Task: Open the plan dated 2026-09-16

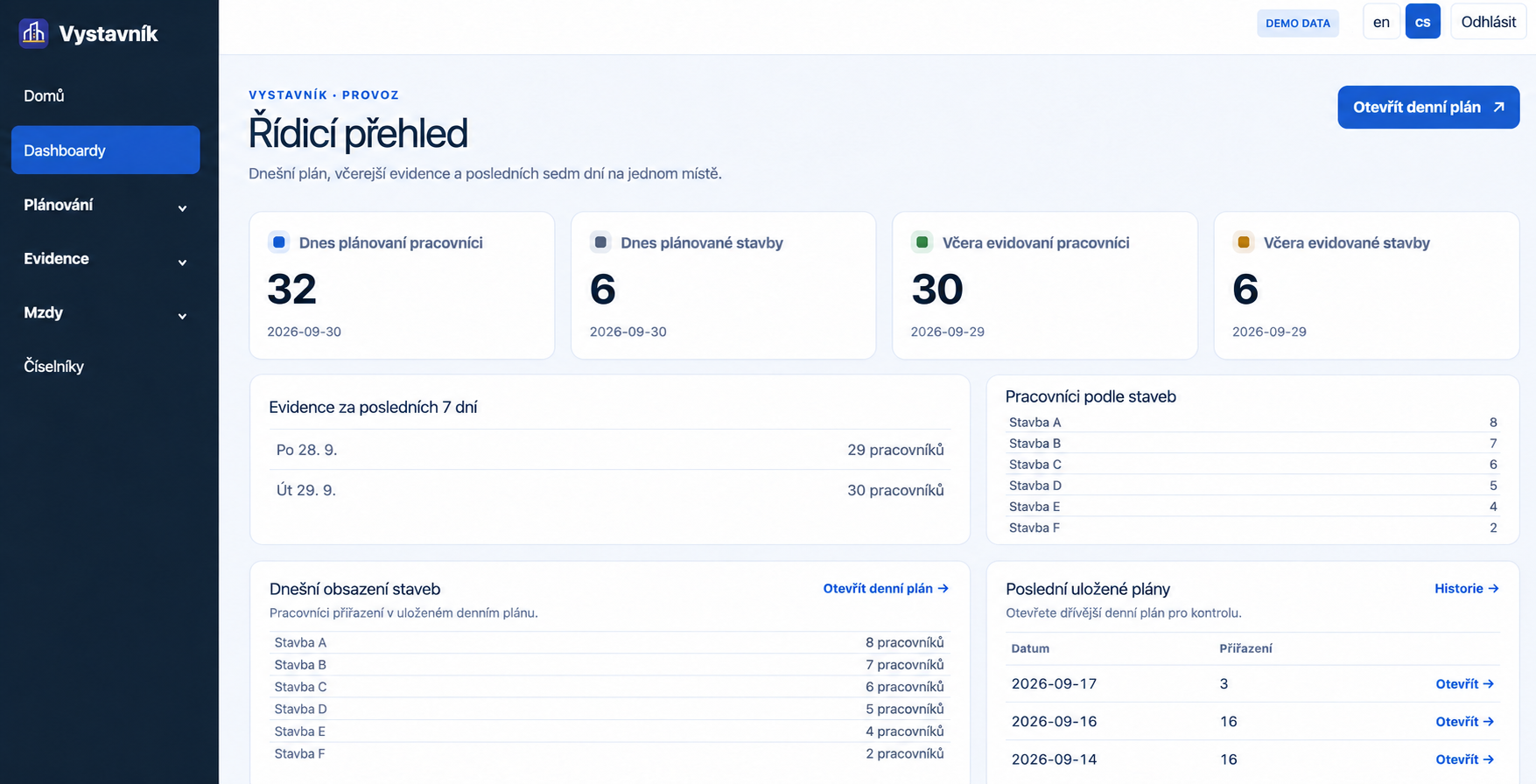Action: tap(1465, 722)
